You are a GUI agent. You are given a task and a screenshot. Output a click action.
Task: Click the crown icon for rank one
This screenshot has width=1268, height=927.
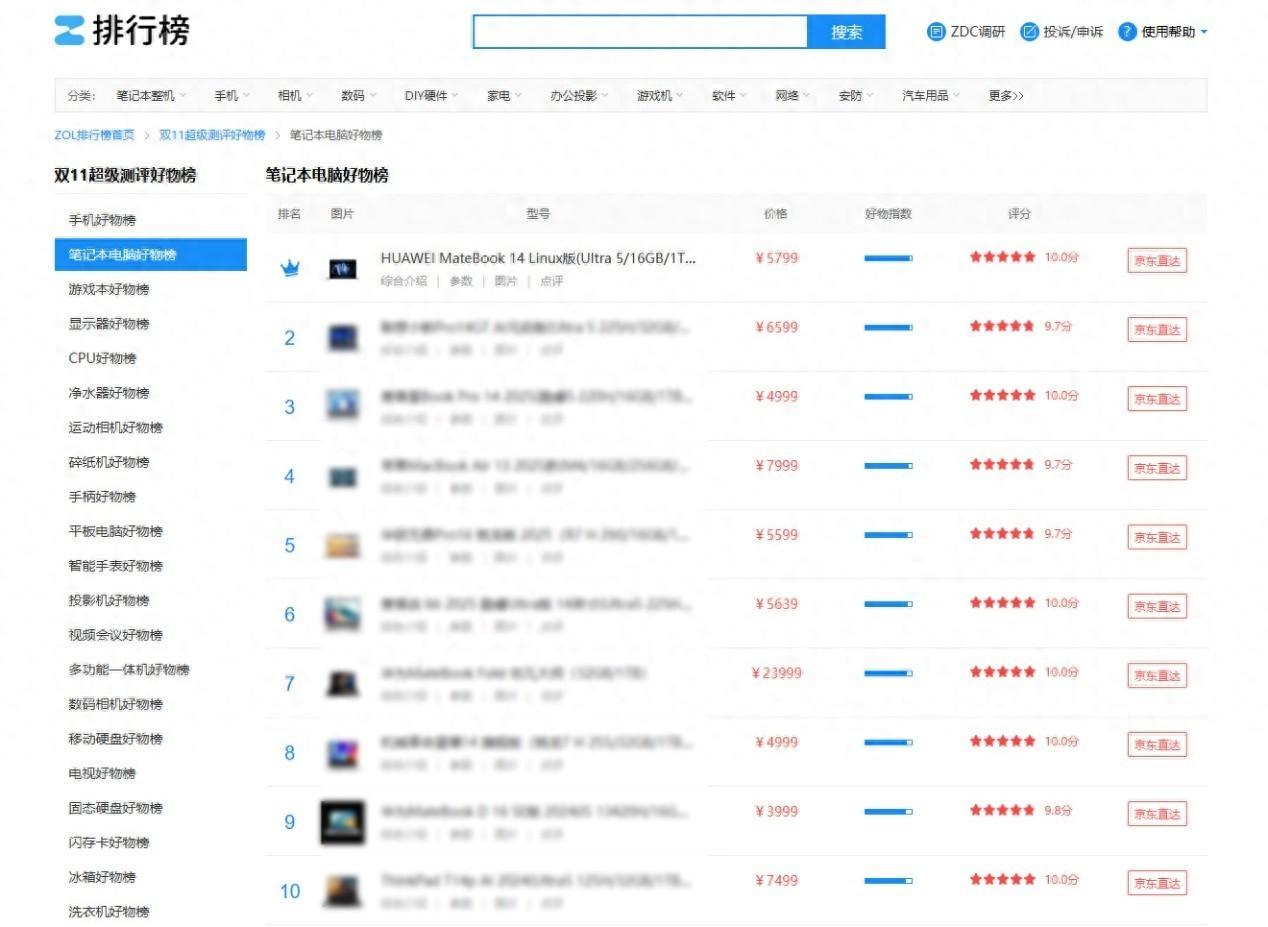[290, 268]
